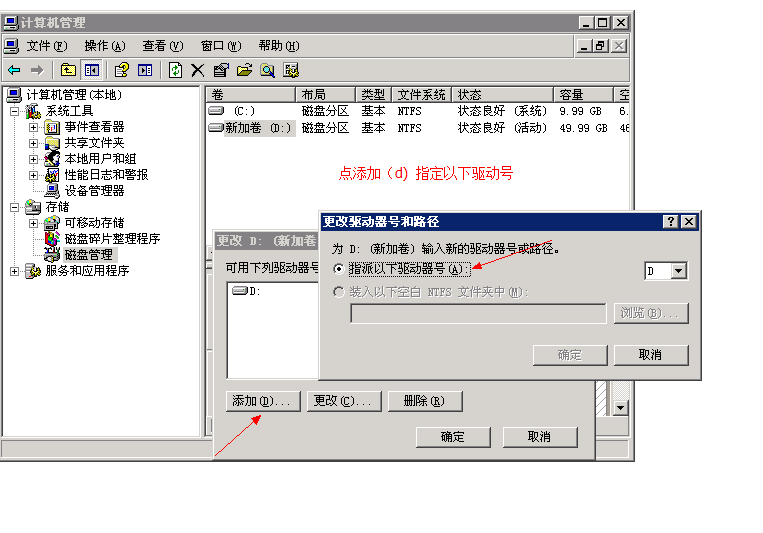
Task: Select 装入以下空白 NTFS 文件夹中 radio button
Action: [339, 292]
